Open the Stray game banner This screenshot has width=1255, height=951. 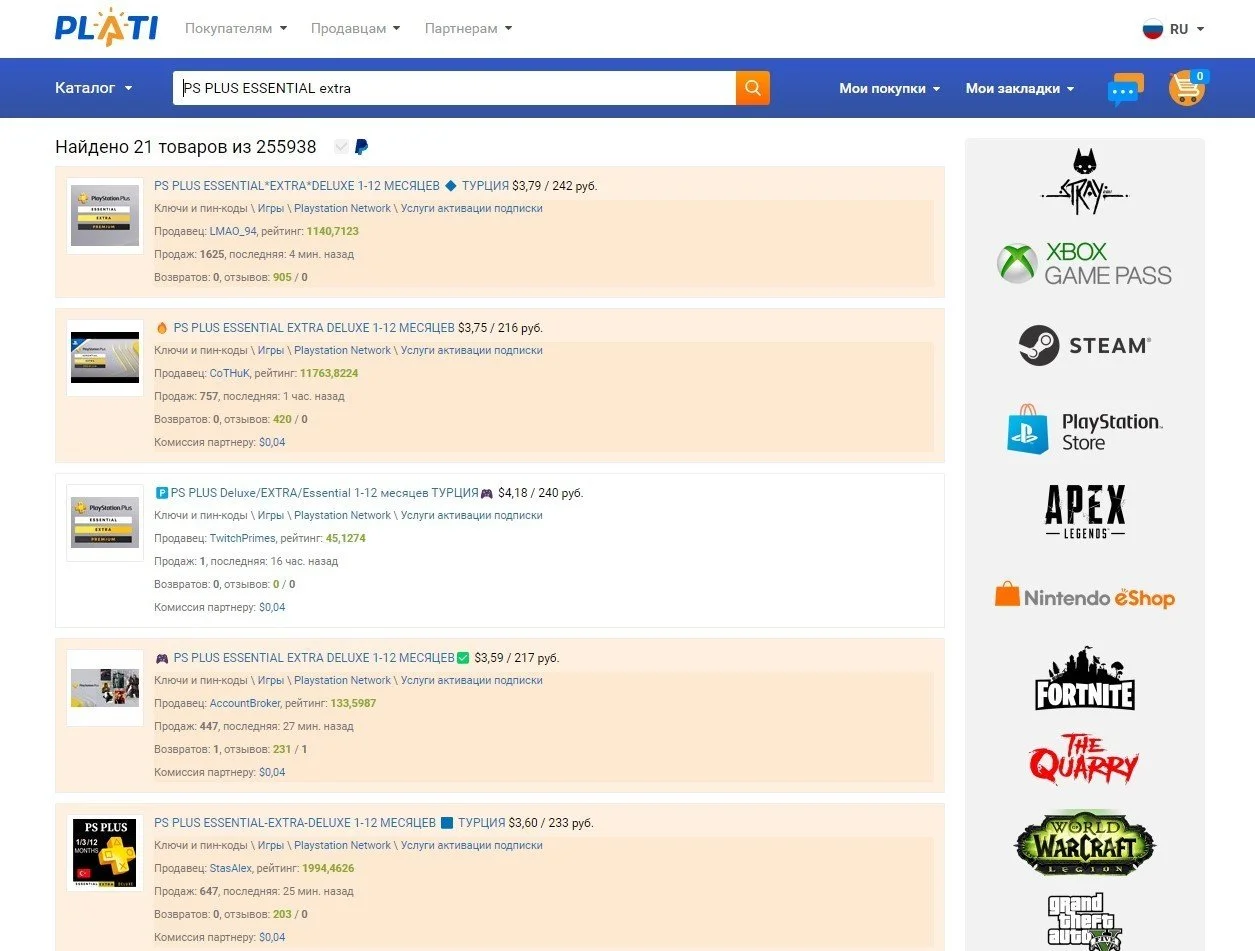pos(1084,181)
